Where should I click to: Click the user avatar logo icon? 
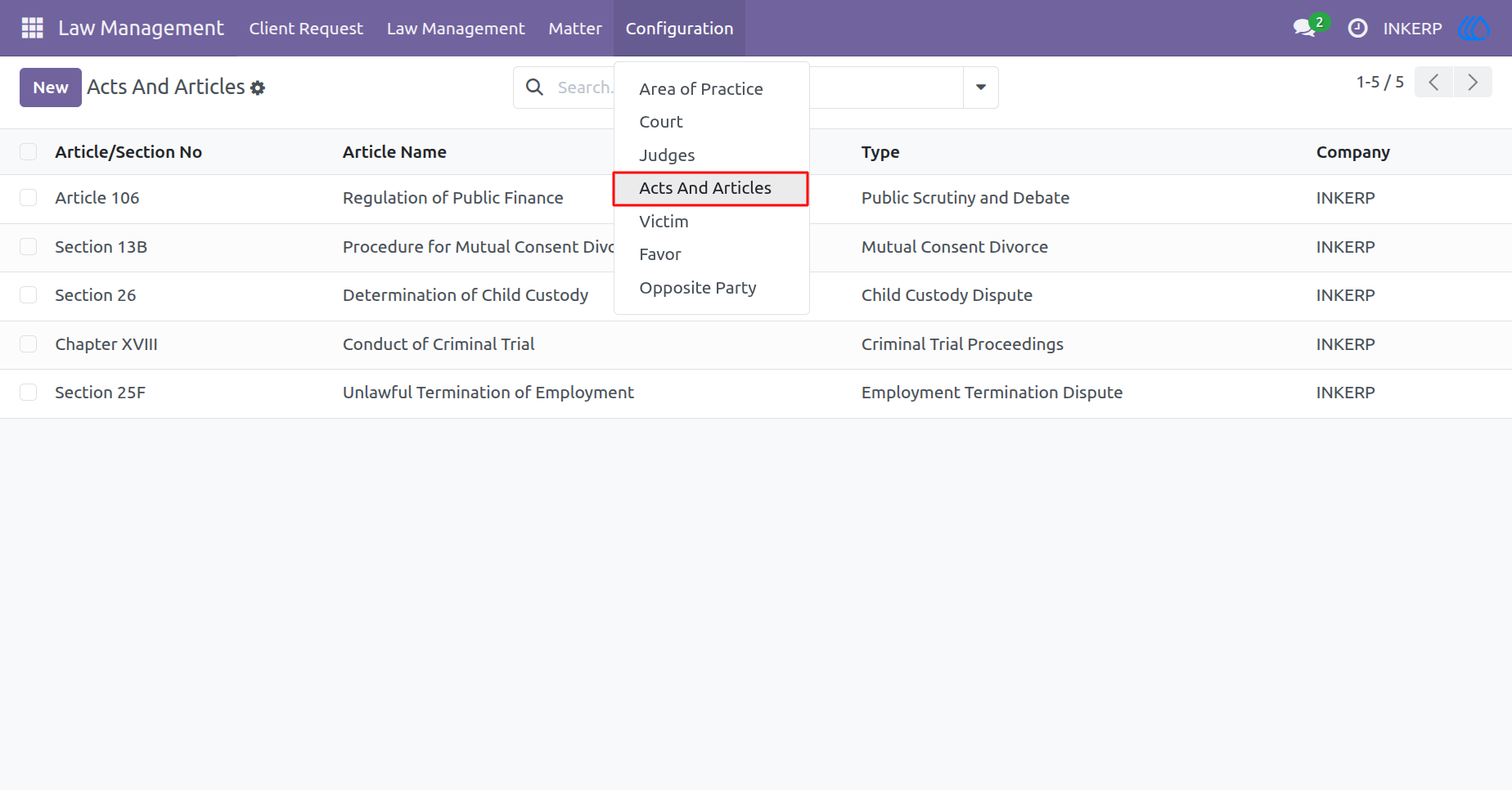pos(1474,28)
